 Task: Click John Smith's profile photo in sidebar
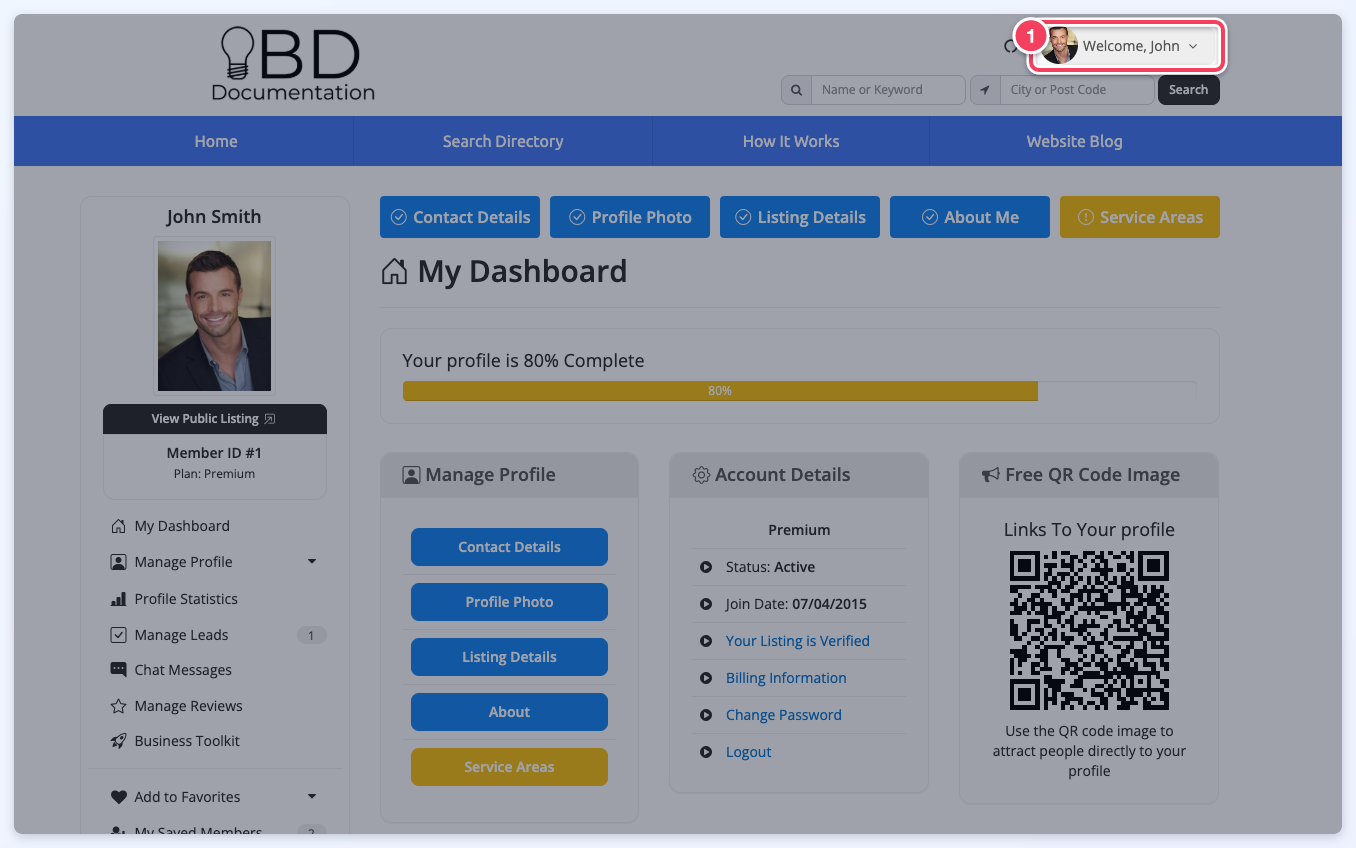click(x=214, y=316)
